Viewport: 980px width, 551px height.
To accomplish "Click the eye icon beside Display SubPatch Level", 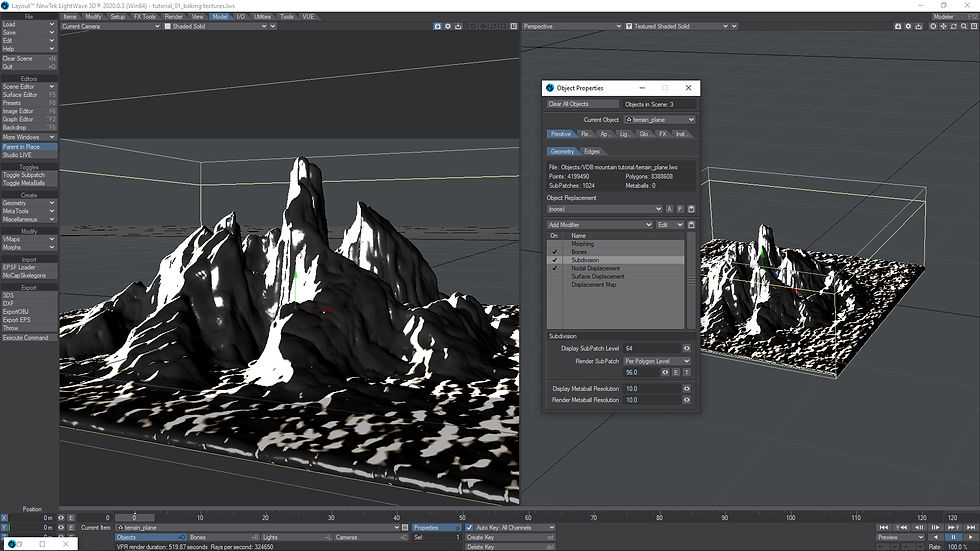I will pyautogui.click(x=686, y=348).
